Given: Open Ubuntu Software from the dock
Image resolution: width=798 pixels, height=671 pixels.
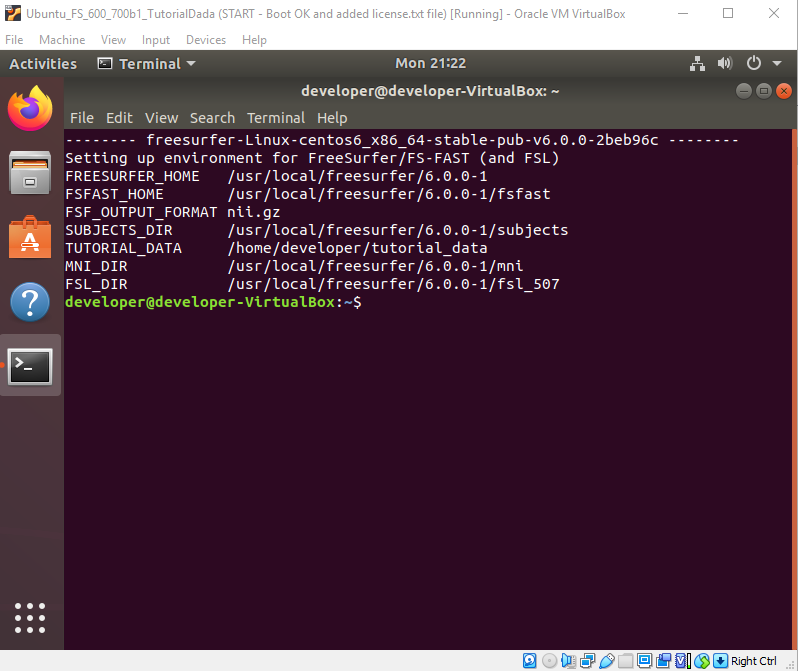Looking at the screenshot, I should (30, 236).
